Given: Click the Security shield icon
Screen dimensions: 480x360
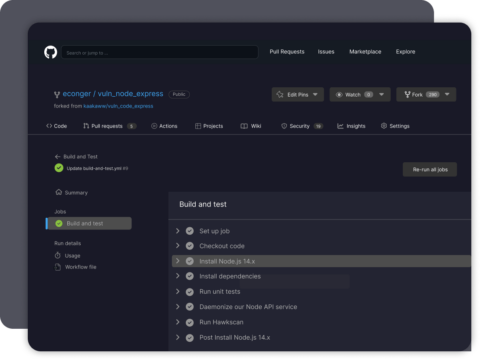Looking at the screenshot, I should coord(284,126).
